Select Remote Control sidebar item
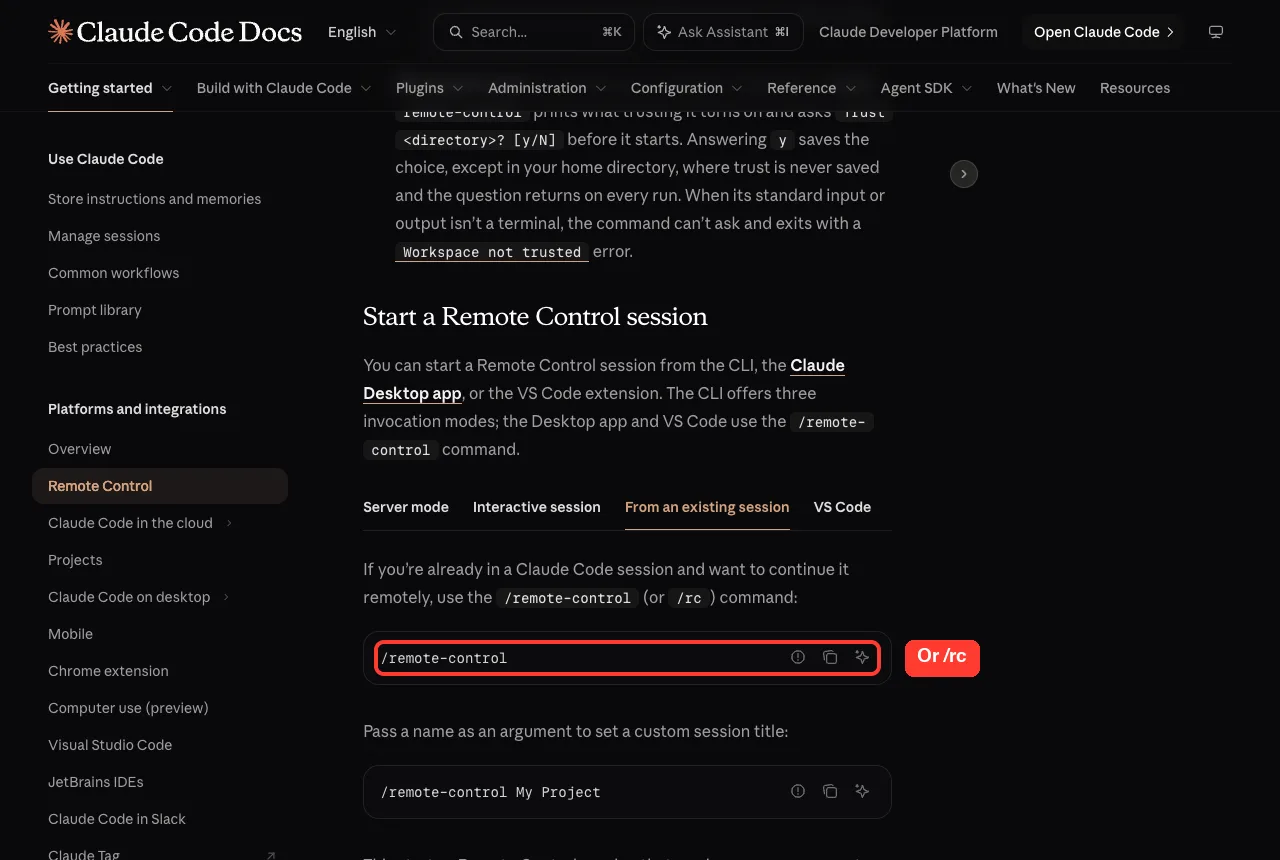The height and width of the screenshot is (860, 1280). pos(160,486)
